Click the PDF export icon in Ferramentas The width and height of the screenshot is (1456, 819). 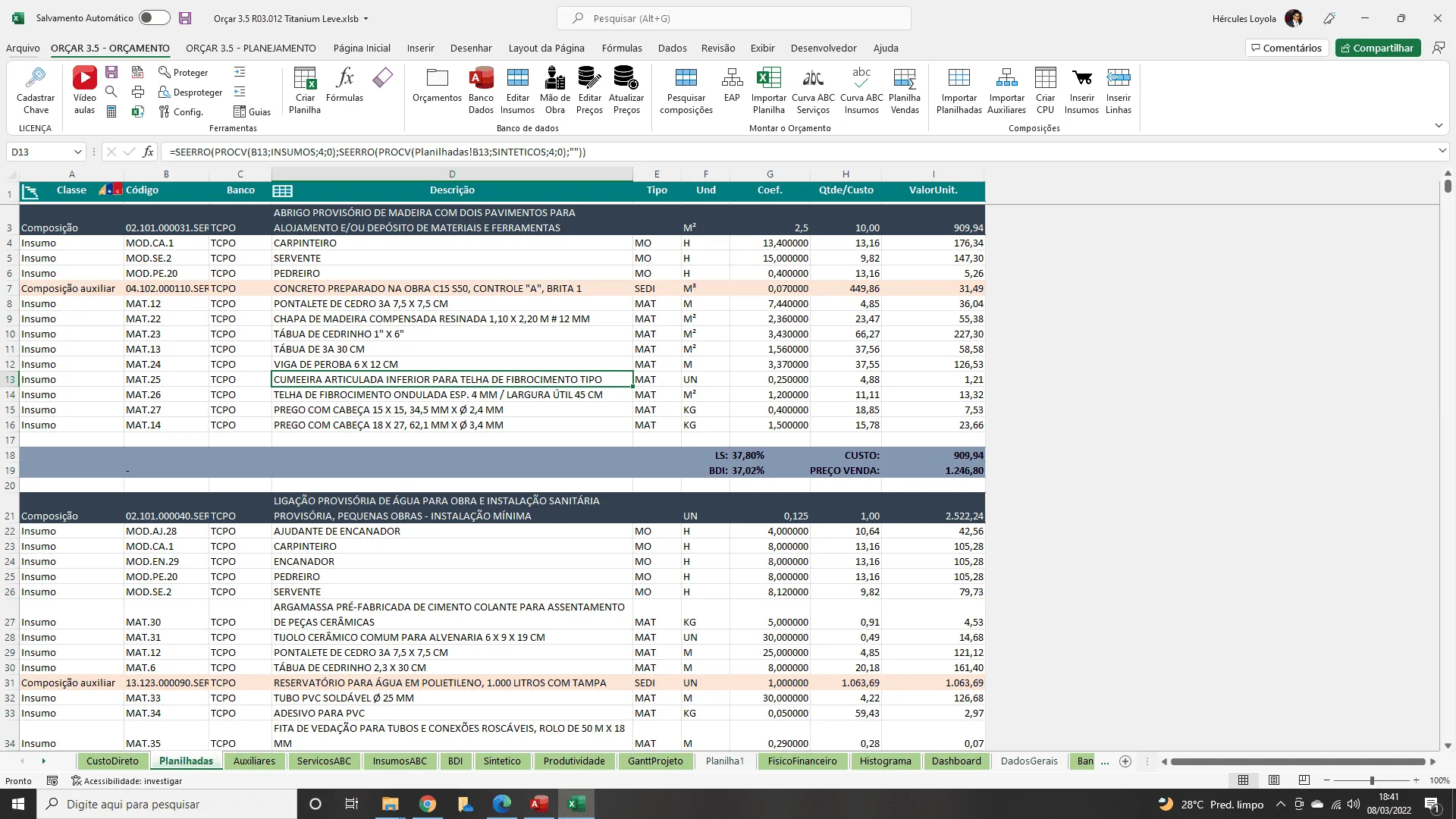tap(137, 72)
